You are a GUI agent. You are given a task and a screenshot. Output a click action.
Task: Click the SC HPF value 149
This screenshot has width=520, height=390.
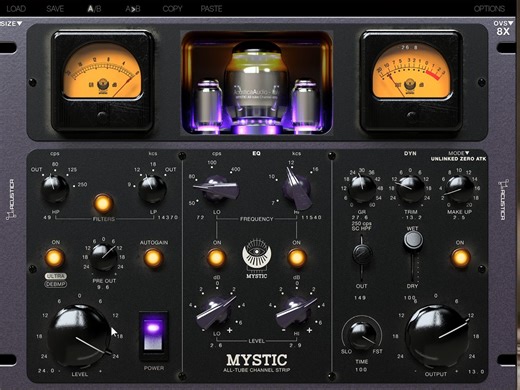pos(360,297)
